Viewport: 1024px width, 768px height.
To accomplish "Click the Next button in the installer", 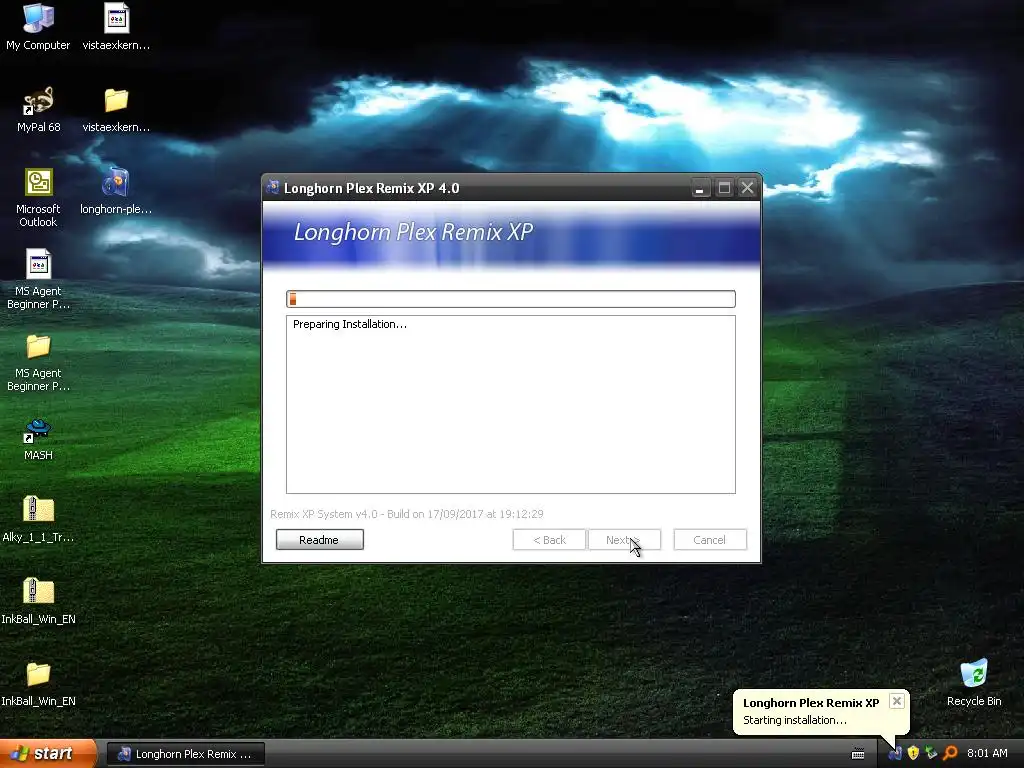I will point(624,539).
